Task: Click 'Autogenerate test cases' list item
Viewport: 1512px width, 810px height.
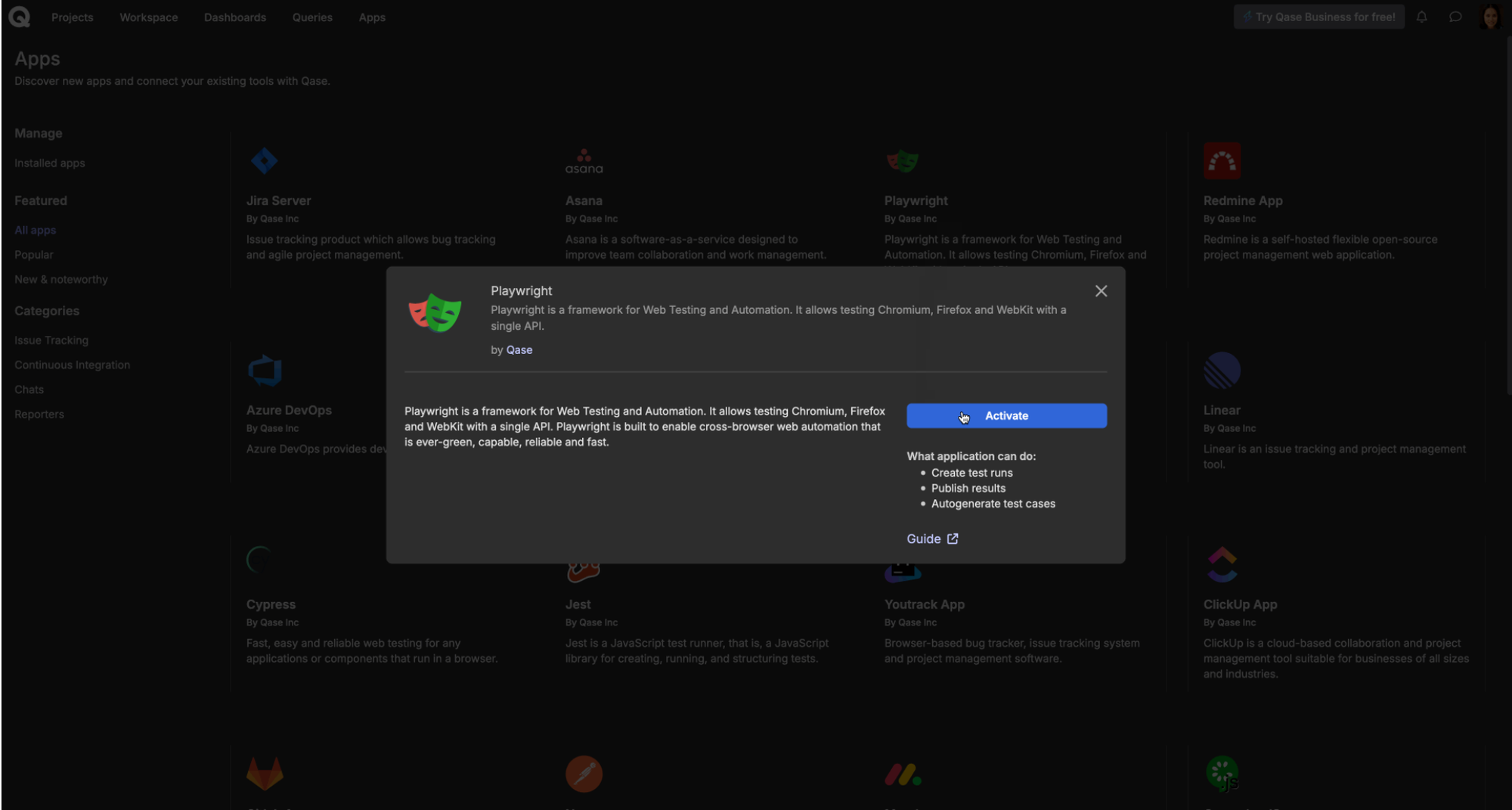Action: pyautogui.click(x=993, y=504)
